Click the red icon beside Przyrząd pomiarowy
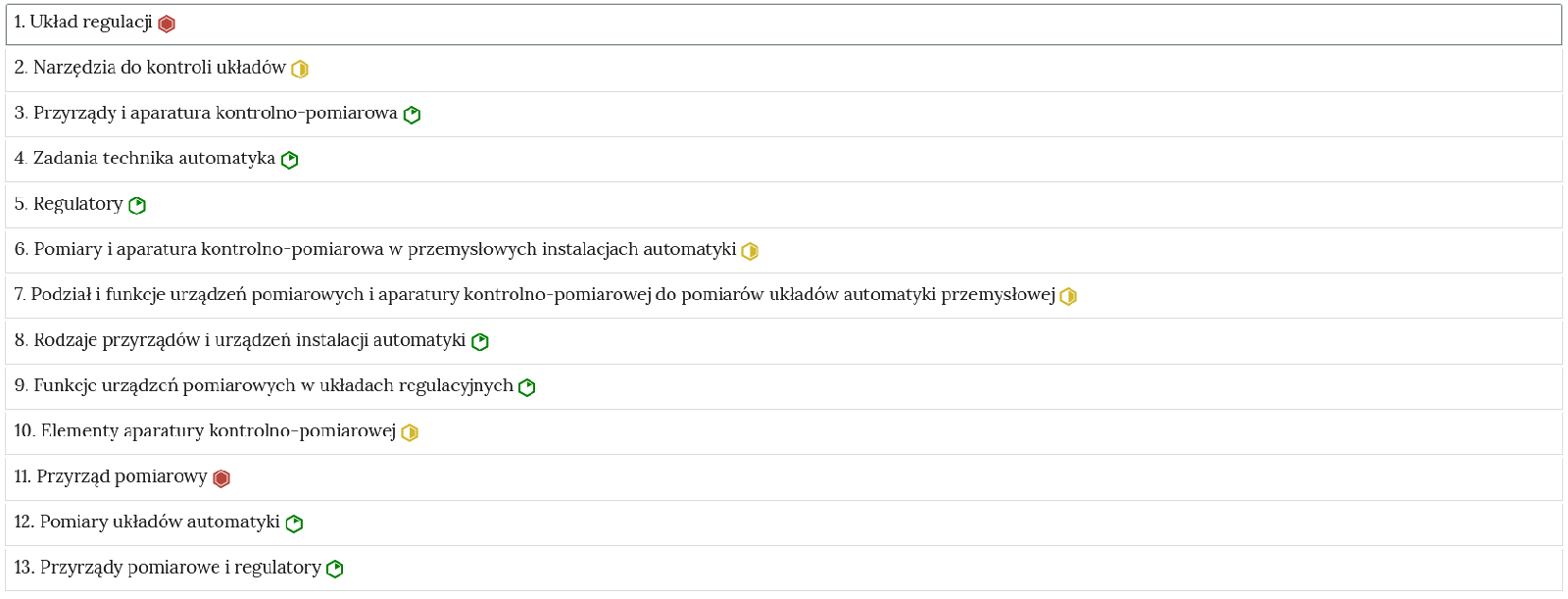The image size is (1568, 599). [221, 478]
